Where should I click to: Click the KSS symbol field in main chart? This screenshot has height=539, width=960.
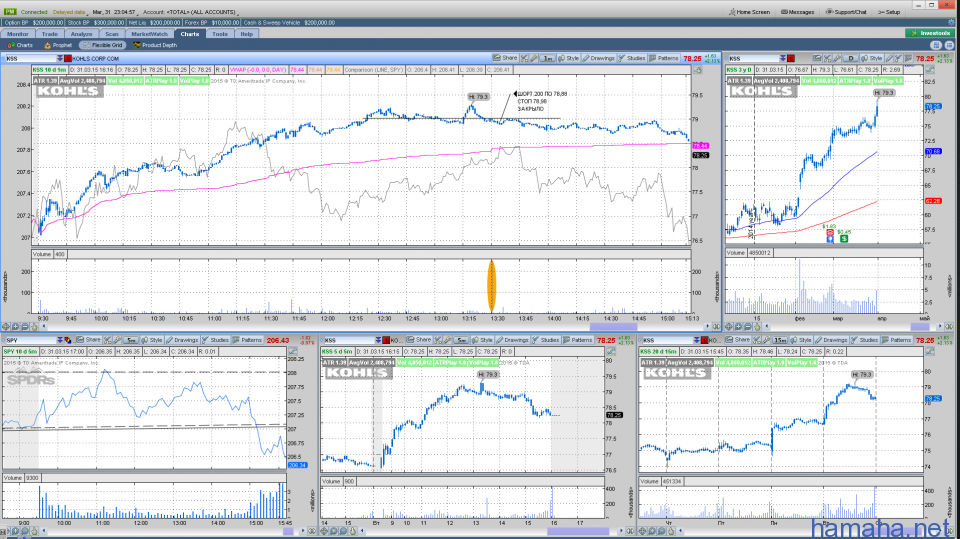coord(31,58)
